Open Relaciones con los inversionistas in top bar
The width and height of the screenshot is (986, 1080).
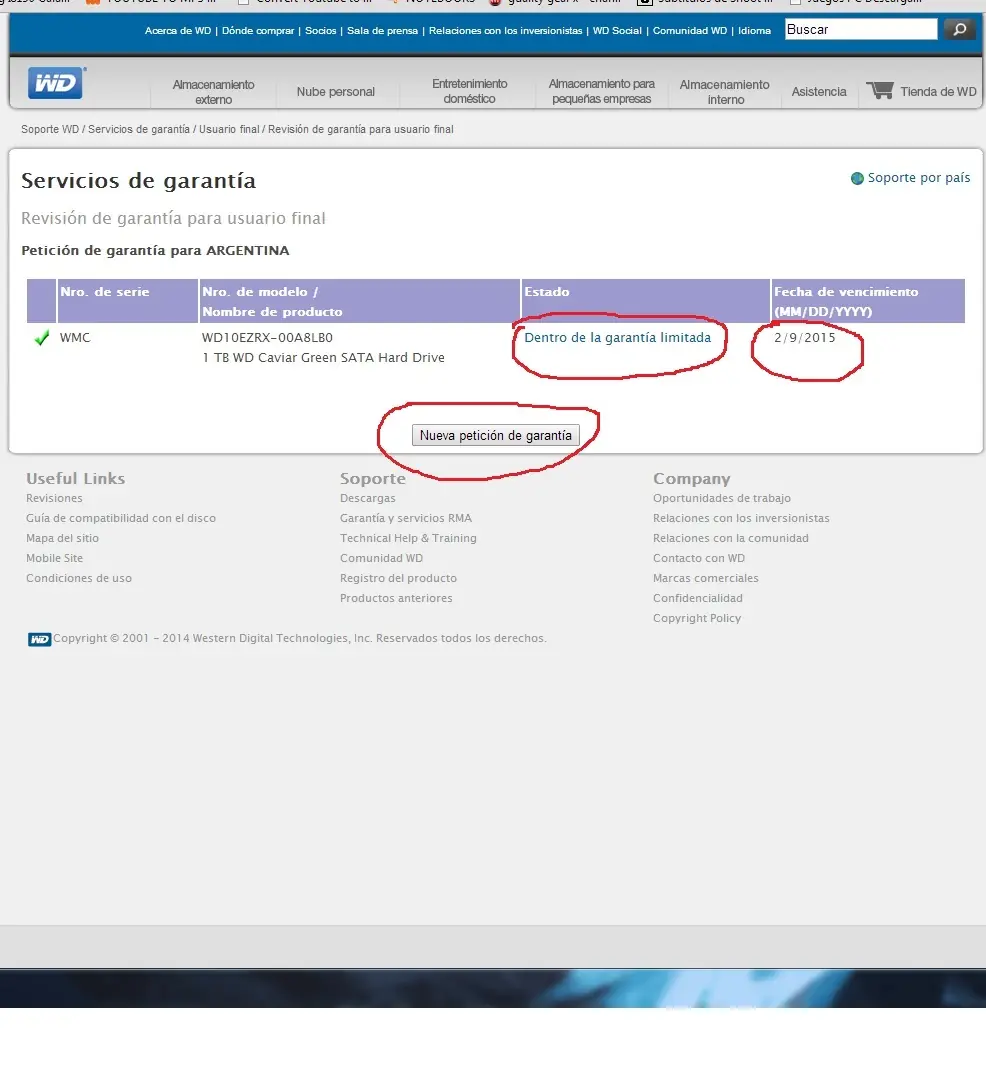click(x=505, y=30)
